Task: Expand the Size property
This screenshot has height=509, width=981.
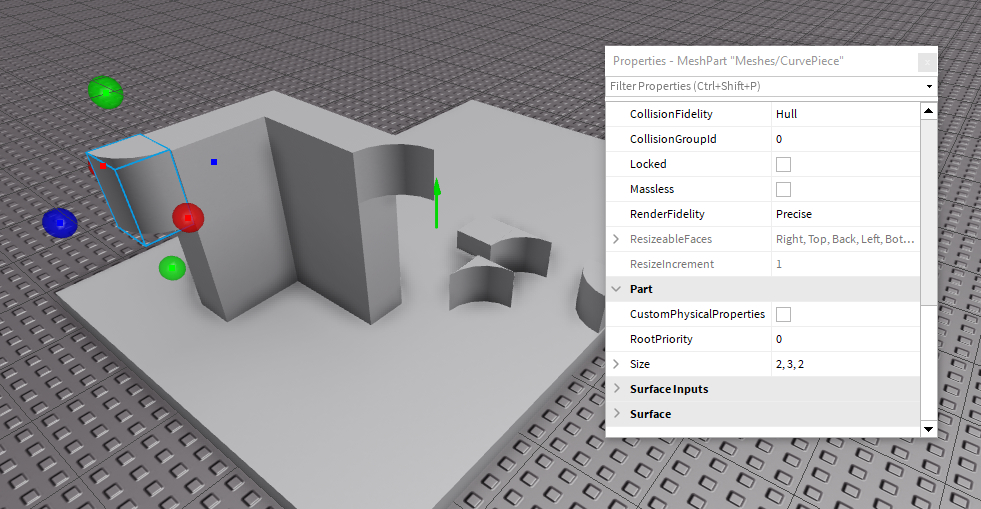Action: coord(616,364)
